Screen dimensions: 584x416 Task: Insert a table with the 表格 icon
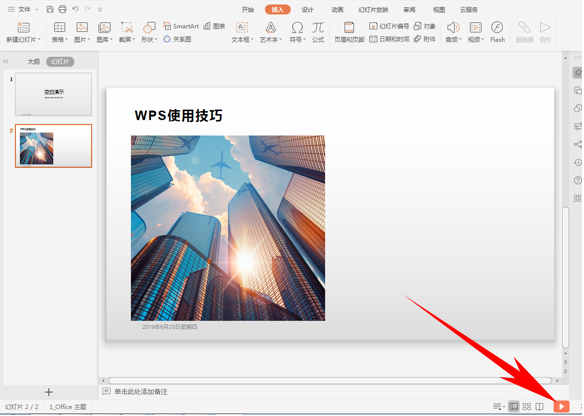click(60, 28)
